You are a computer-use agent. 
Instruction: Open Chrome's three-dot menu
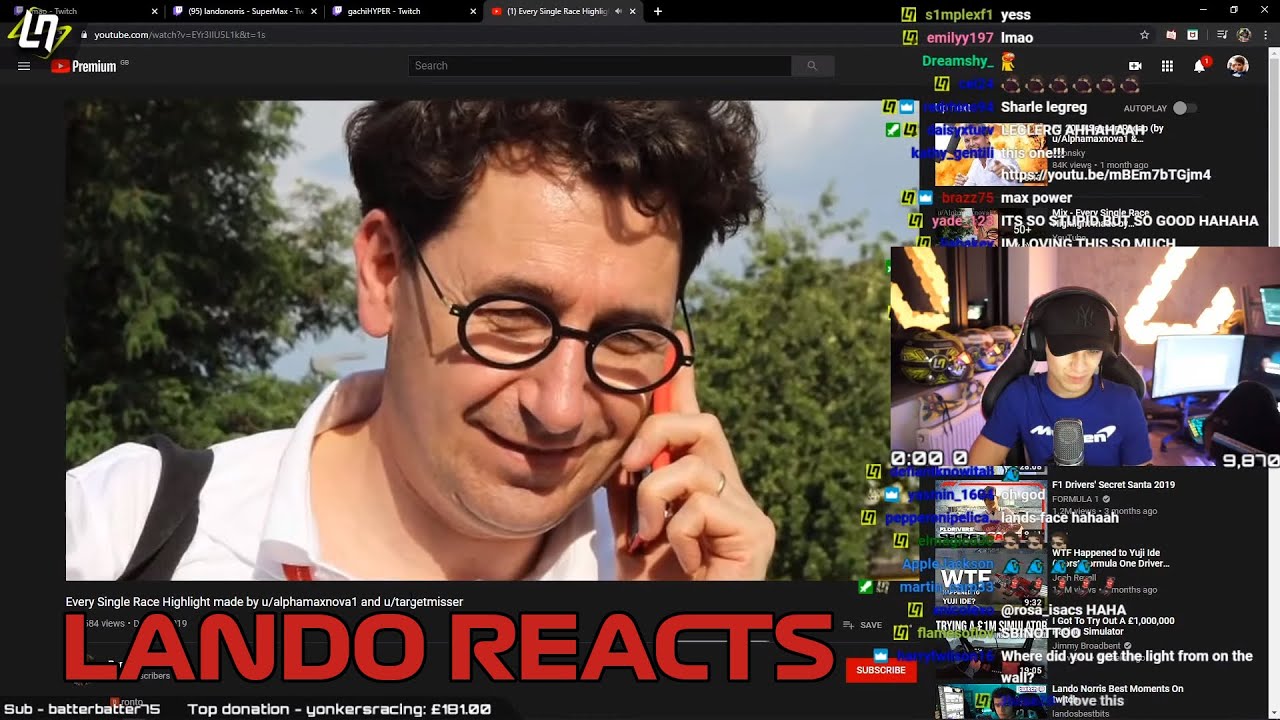[1266, 35]
